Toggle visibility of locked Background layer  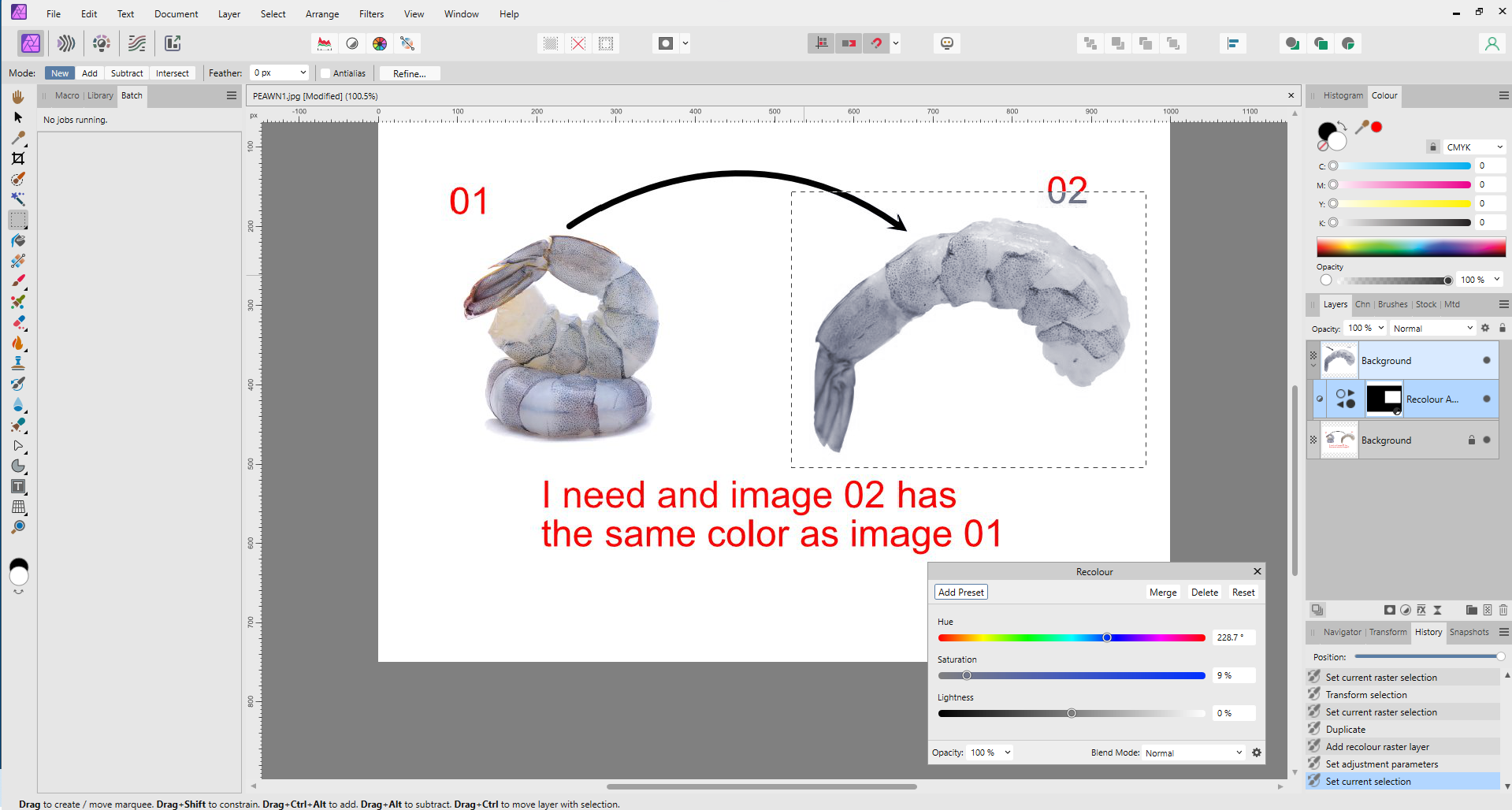pos(1486,440)
